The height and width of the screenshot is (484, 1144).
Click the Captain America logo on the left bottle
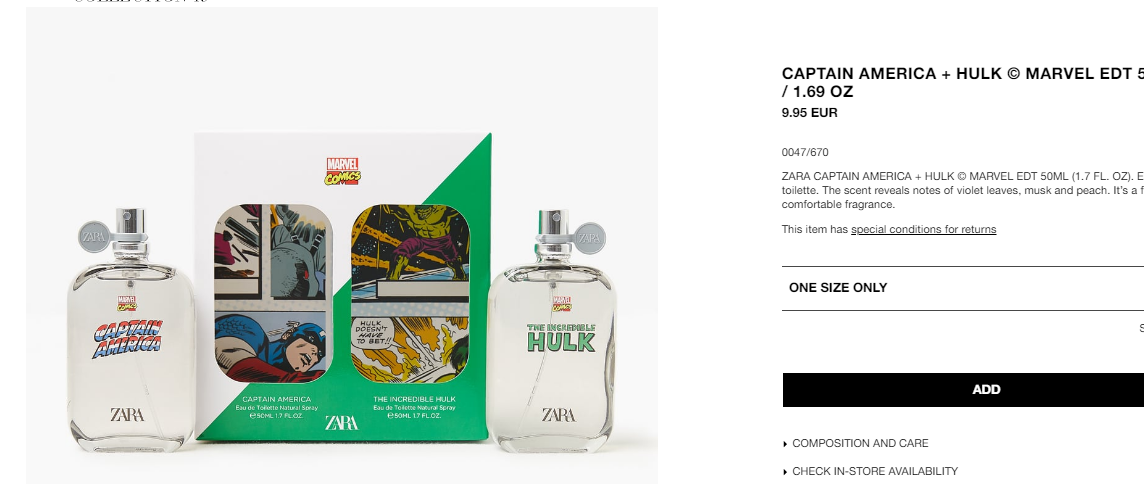pos(128,338)
